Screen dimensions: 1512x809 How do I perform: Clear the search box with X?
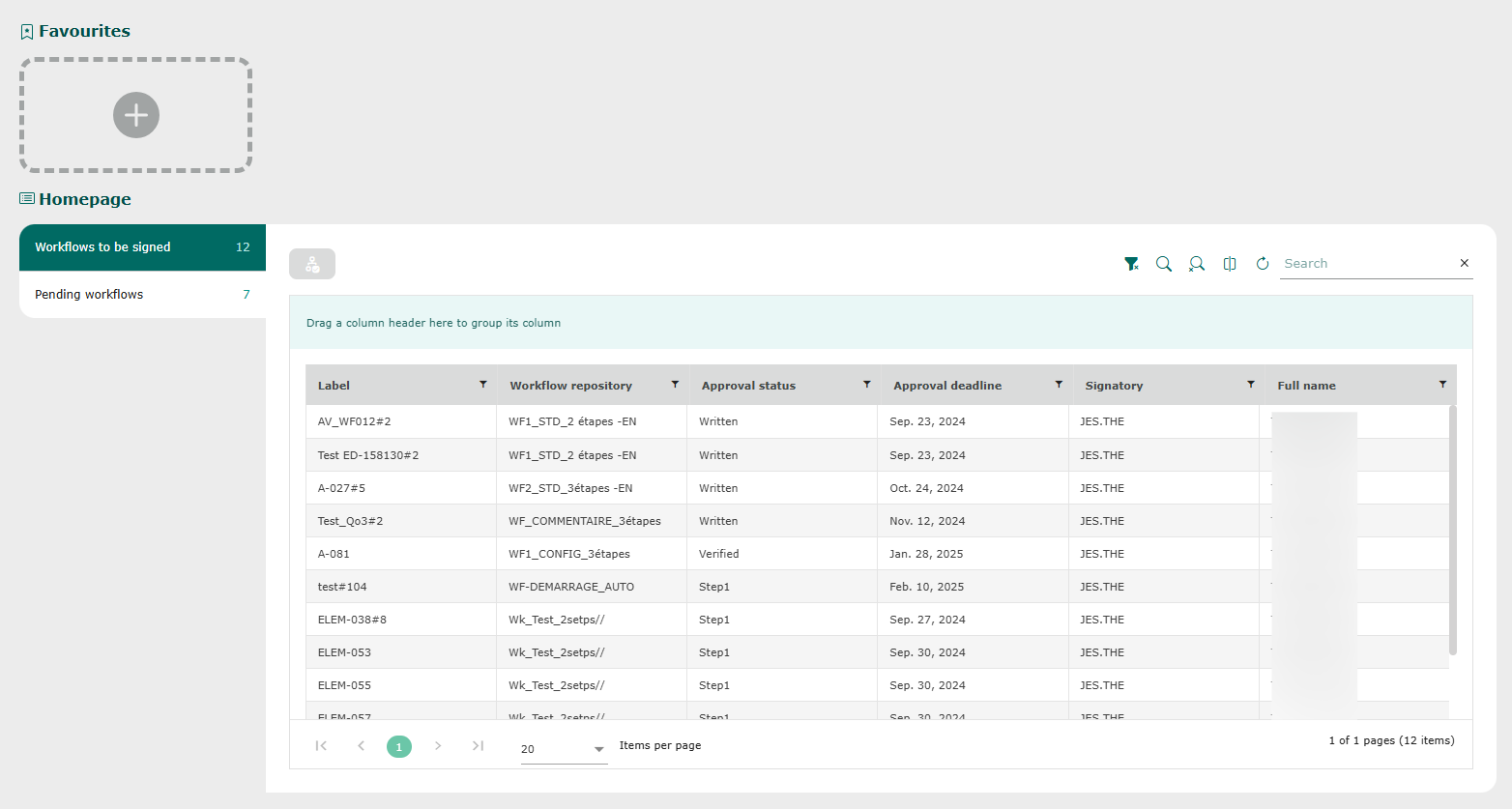click(1464, 263)
